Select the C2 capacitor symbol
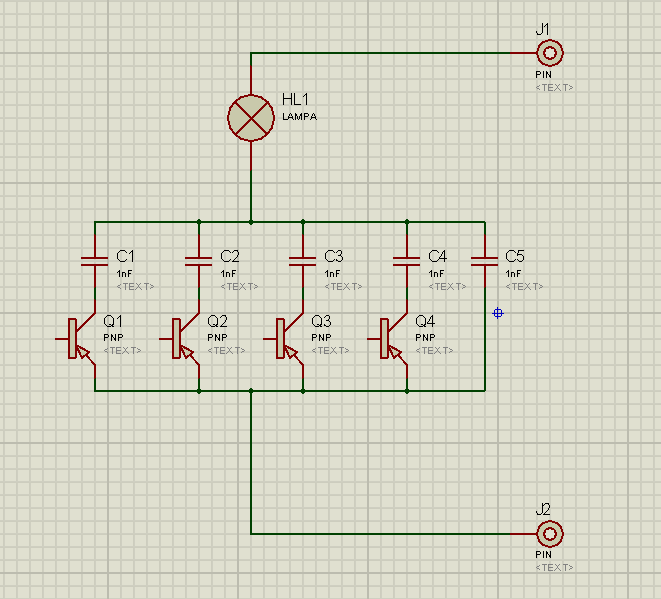This screenshot has width=661, height=599. coord(199,260)
